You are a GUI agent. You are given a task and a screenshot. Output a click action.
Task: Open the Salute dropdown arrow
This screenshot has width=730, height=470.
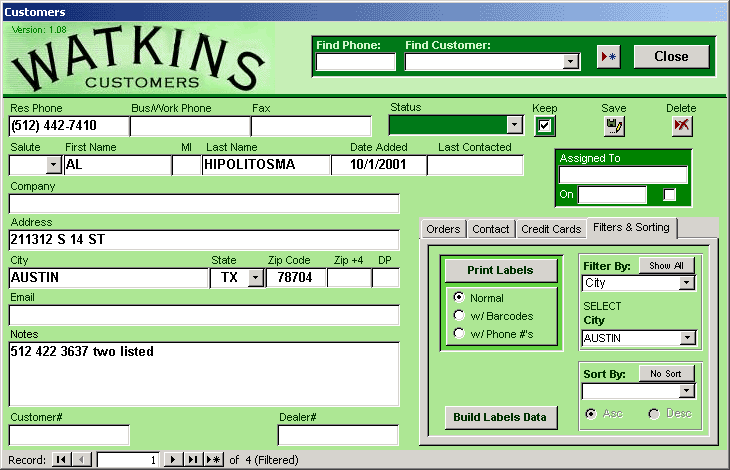[54, 165]
